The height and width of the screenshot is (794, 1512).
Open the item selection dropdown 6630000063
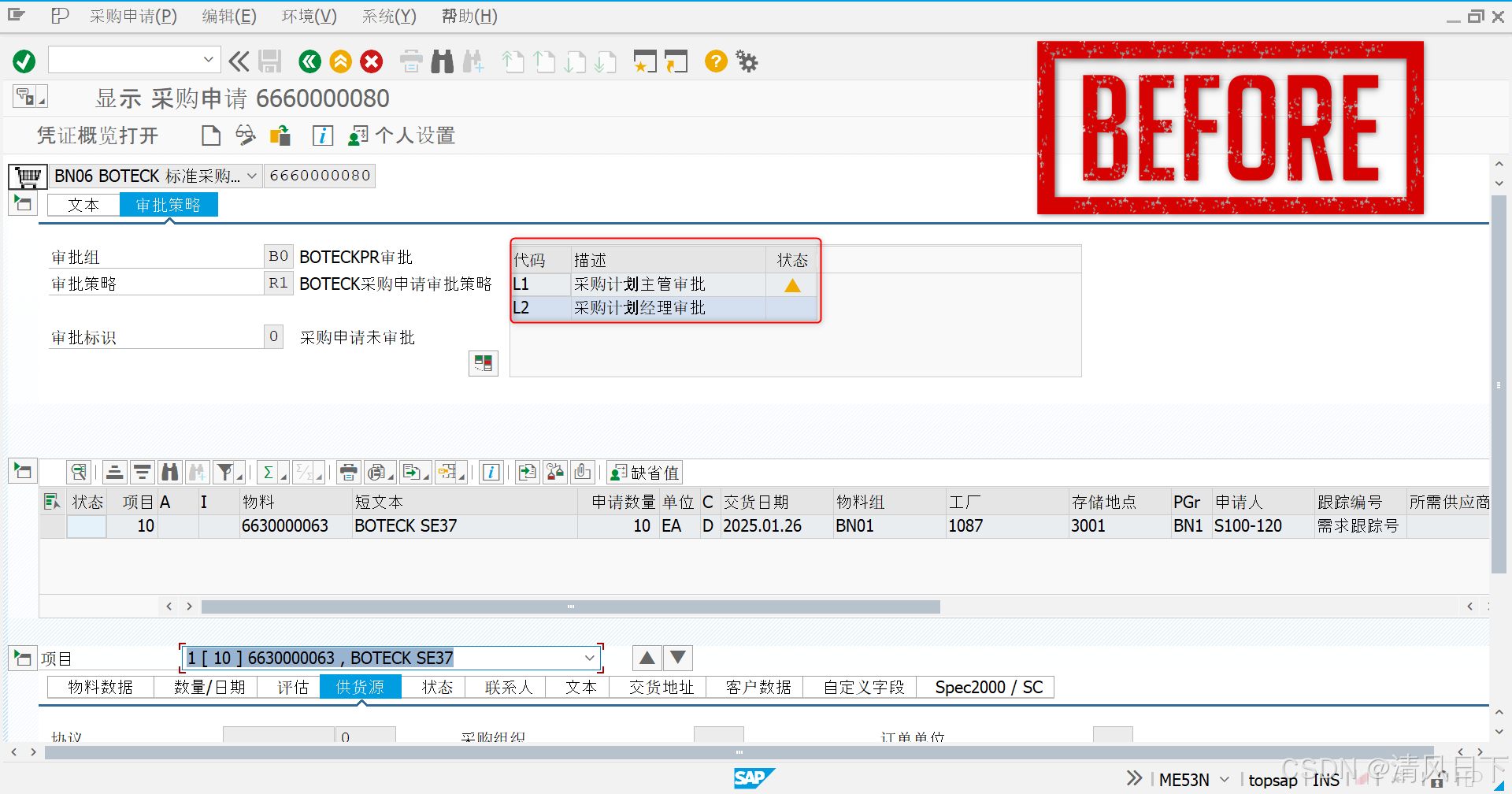pyautogui.click(x=589, y=658)
